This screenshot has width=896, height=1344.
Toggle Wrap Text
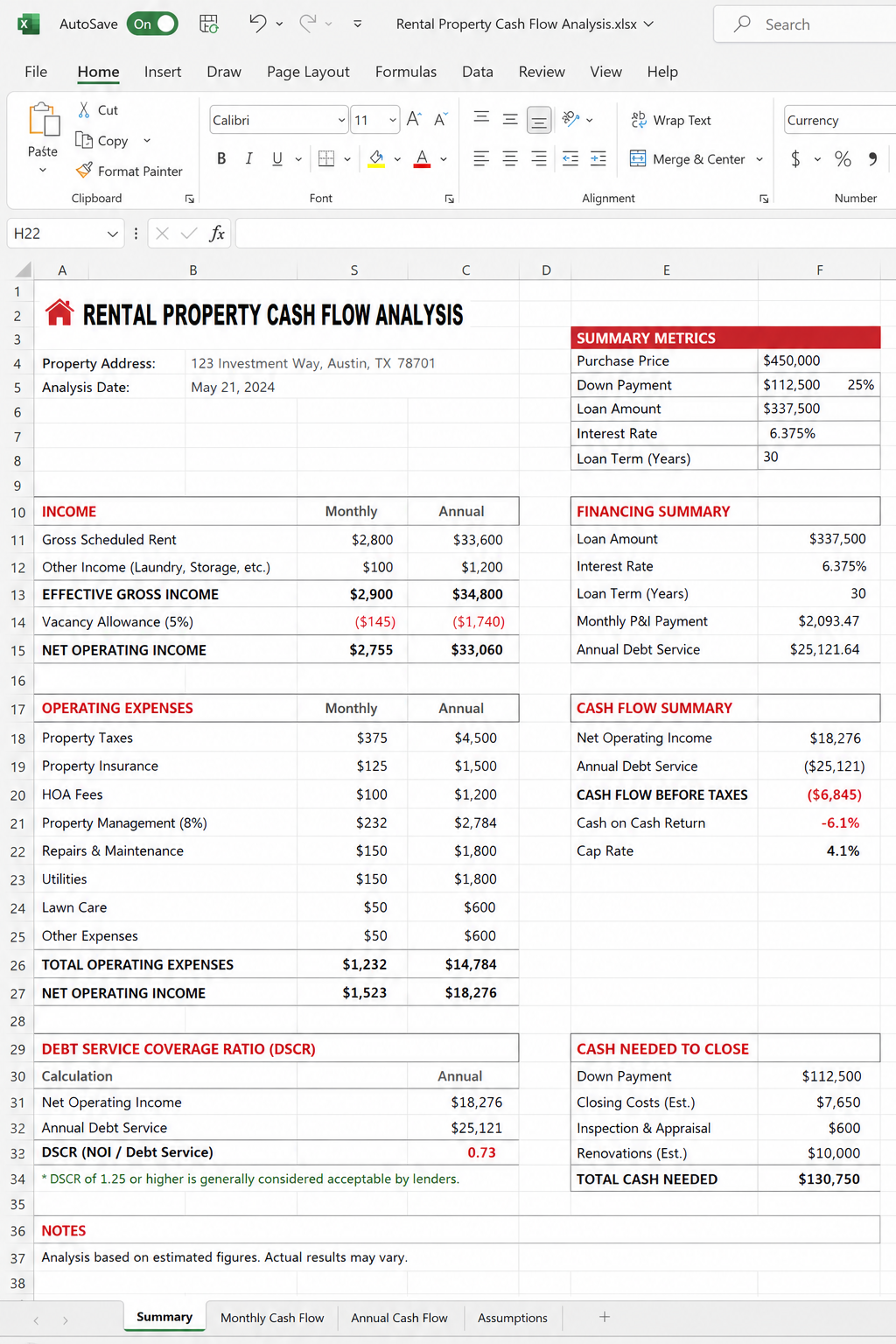[x=671, y=120]
